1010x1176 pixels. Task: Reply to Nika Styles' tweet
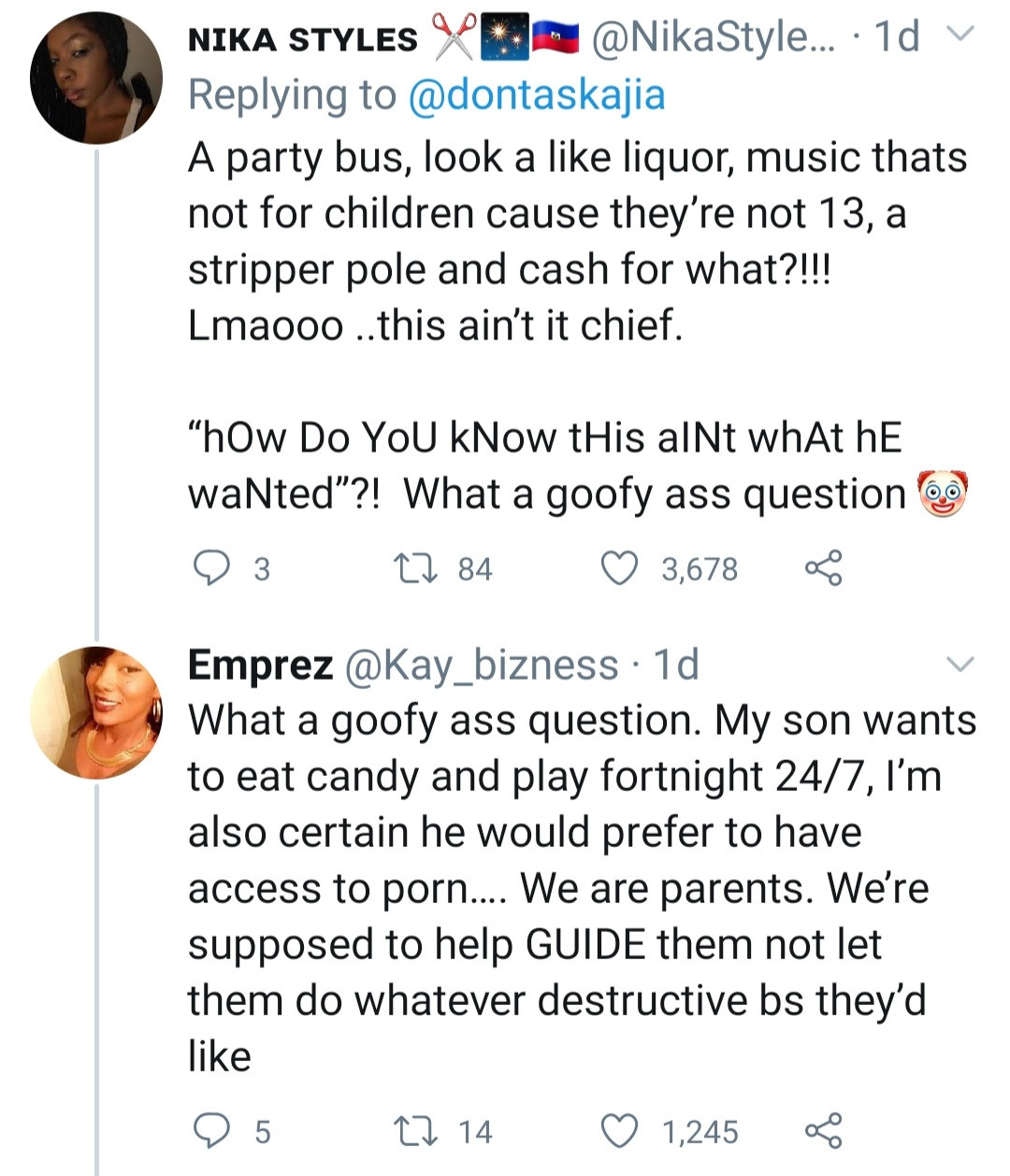pyautogui.click(x=211, y=567)
